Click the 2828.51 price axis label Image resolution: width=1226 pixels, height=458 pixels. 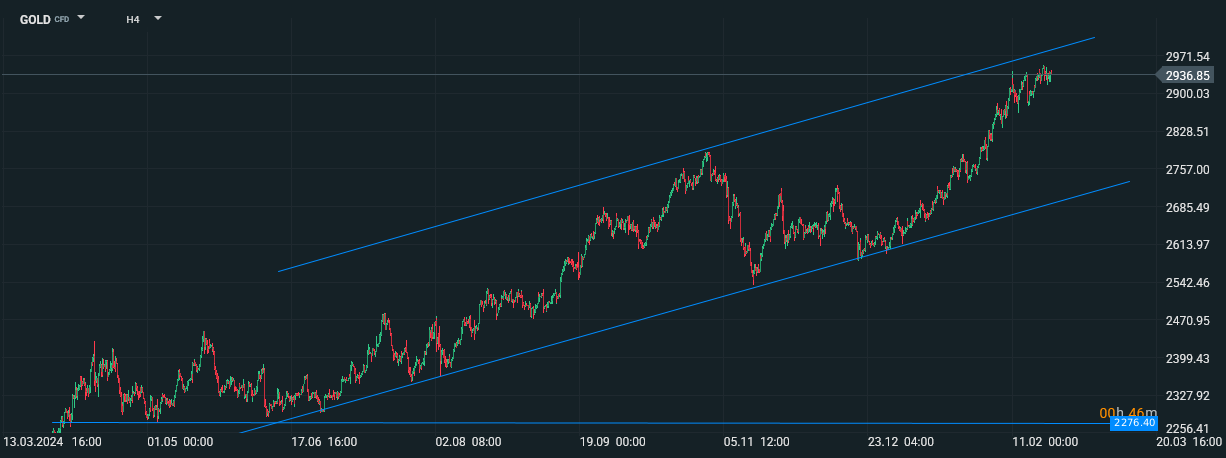(x=1187, y=132)
